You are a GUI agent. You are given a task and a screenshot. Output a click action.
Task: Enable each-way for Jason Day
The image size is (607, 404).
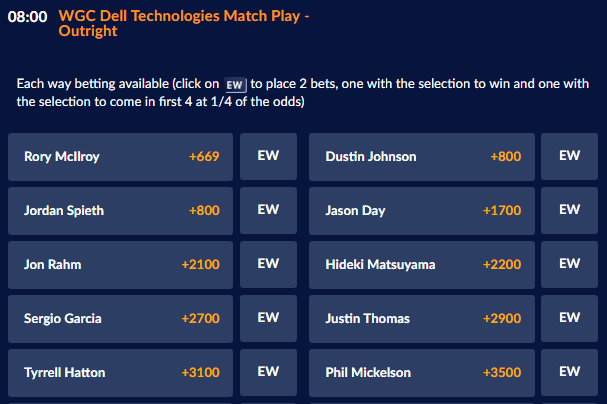(x=569, y=210)
